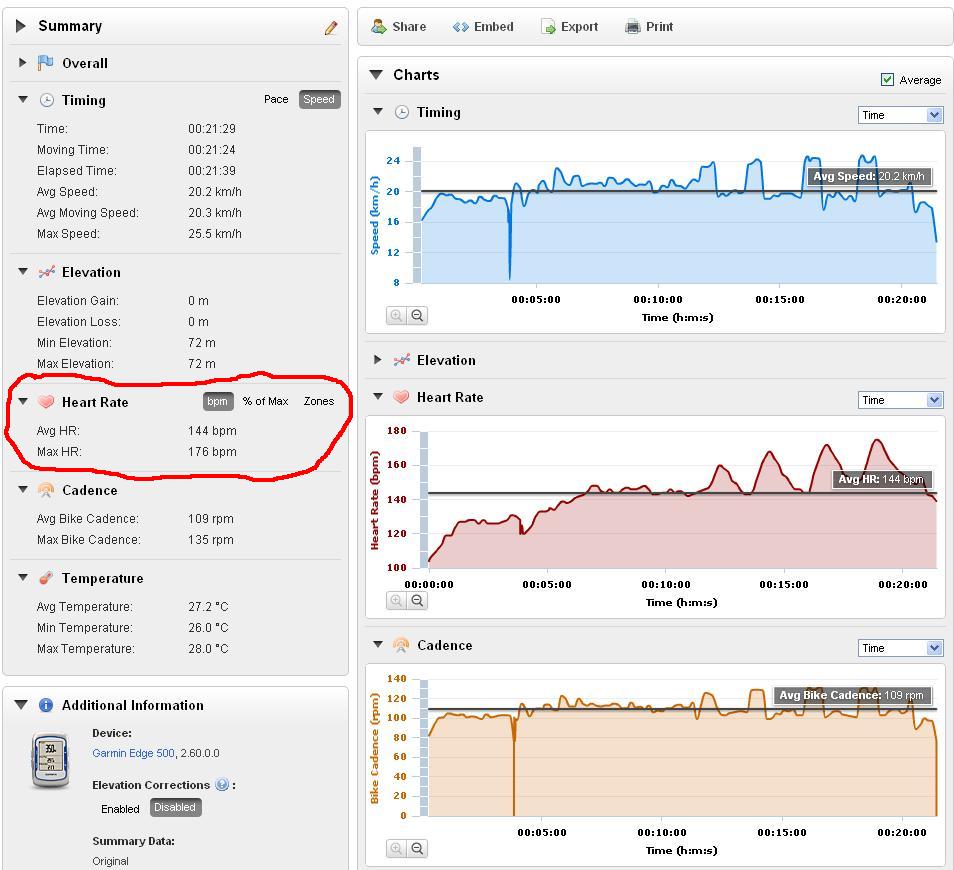The height and width of the screenshot is (870, 954).
Task: Click the Share icon
Action: click(x=378, y=27)
